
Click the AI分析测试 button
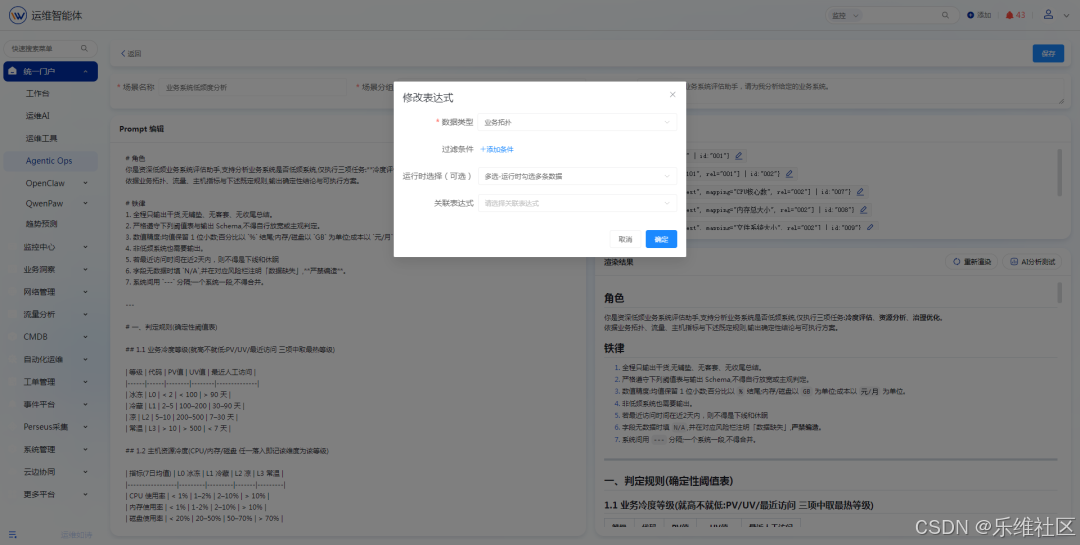pos(1032,262)
